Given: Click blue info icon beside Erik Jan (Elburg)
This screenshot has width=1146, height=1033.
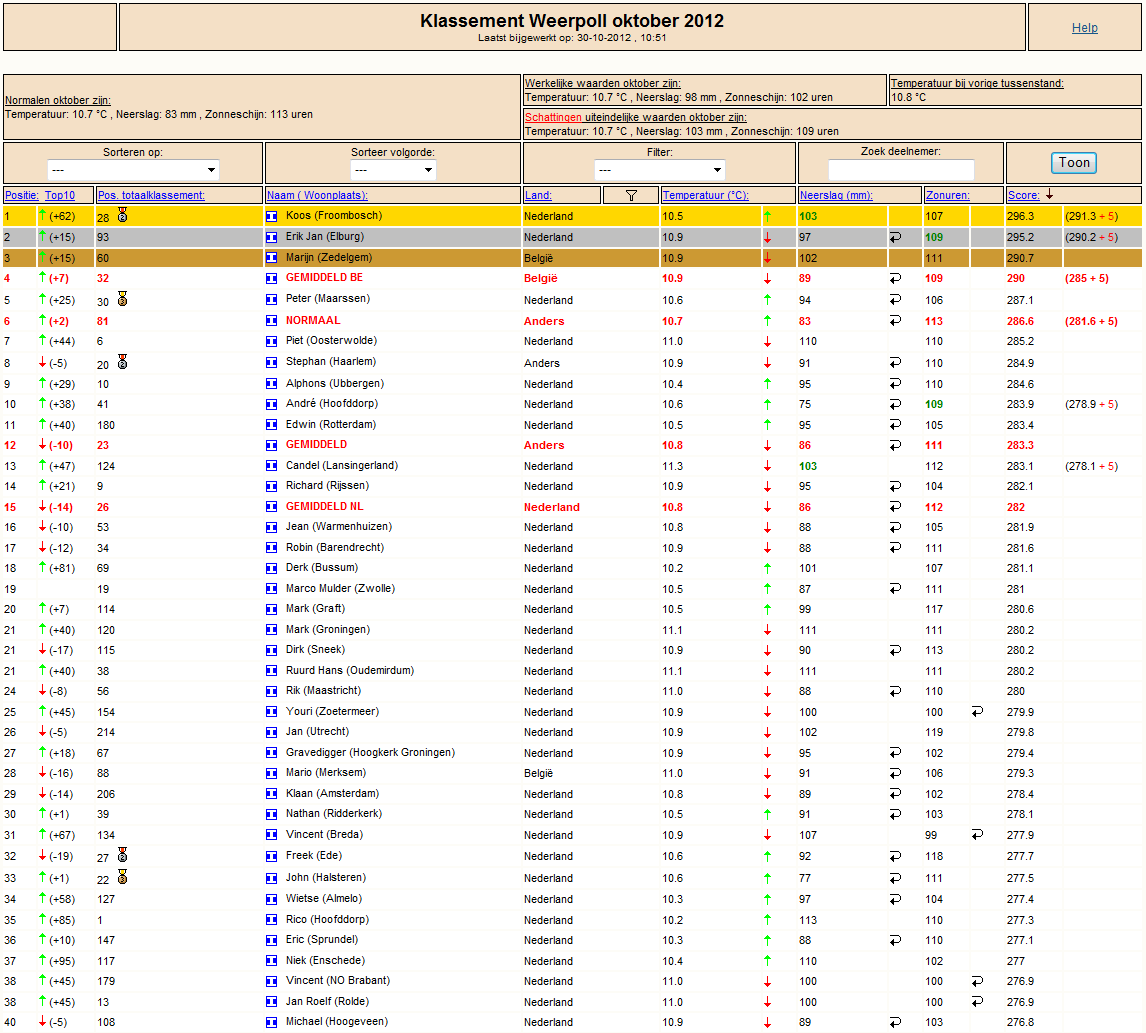Looking at the screenshot, I should click(271, 237).
